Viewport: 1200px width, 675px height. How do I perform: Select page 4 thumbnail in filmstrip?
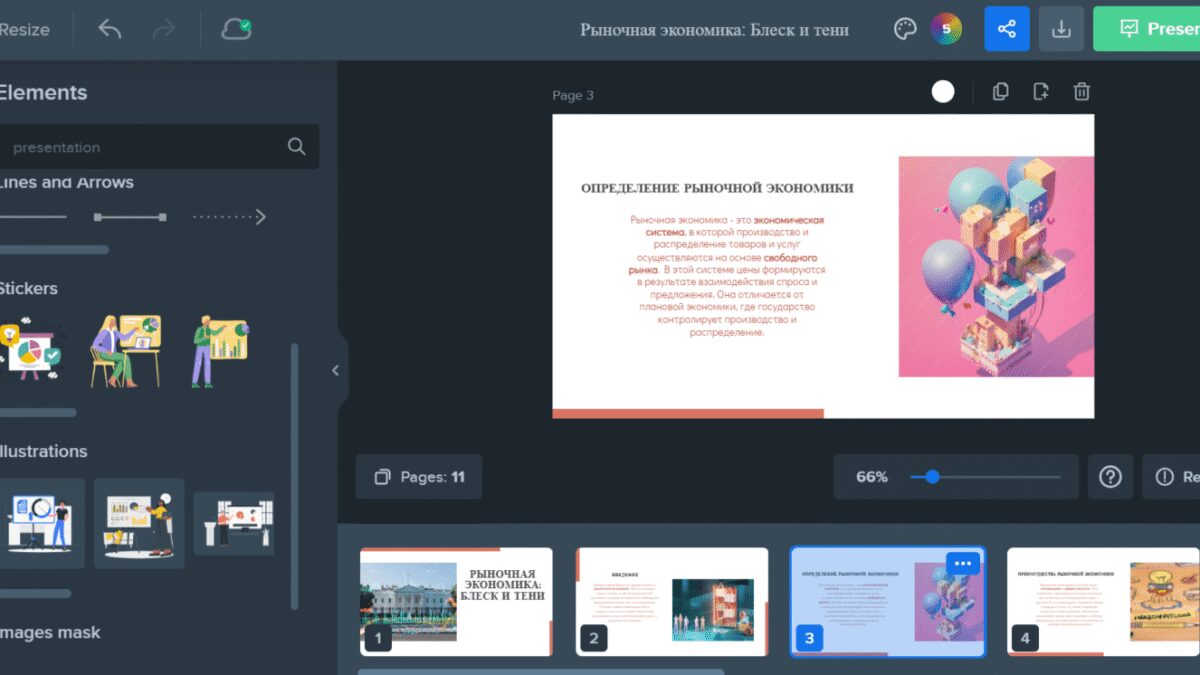[x=1103, y=602]
